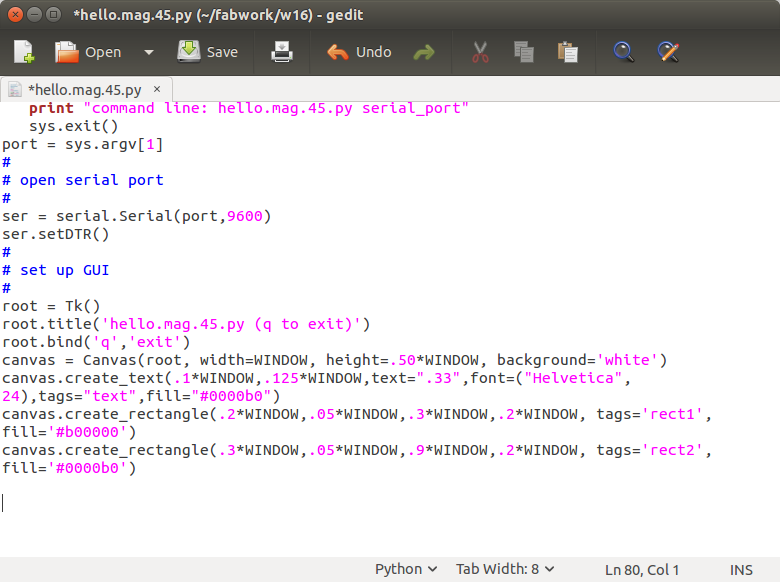The image size is (780, 582).
Task: Open the Python language selector
Action: (405, 569)
